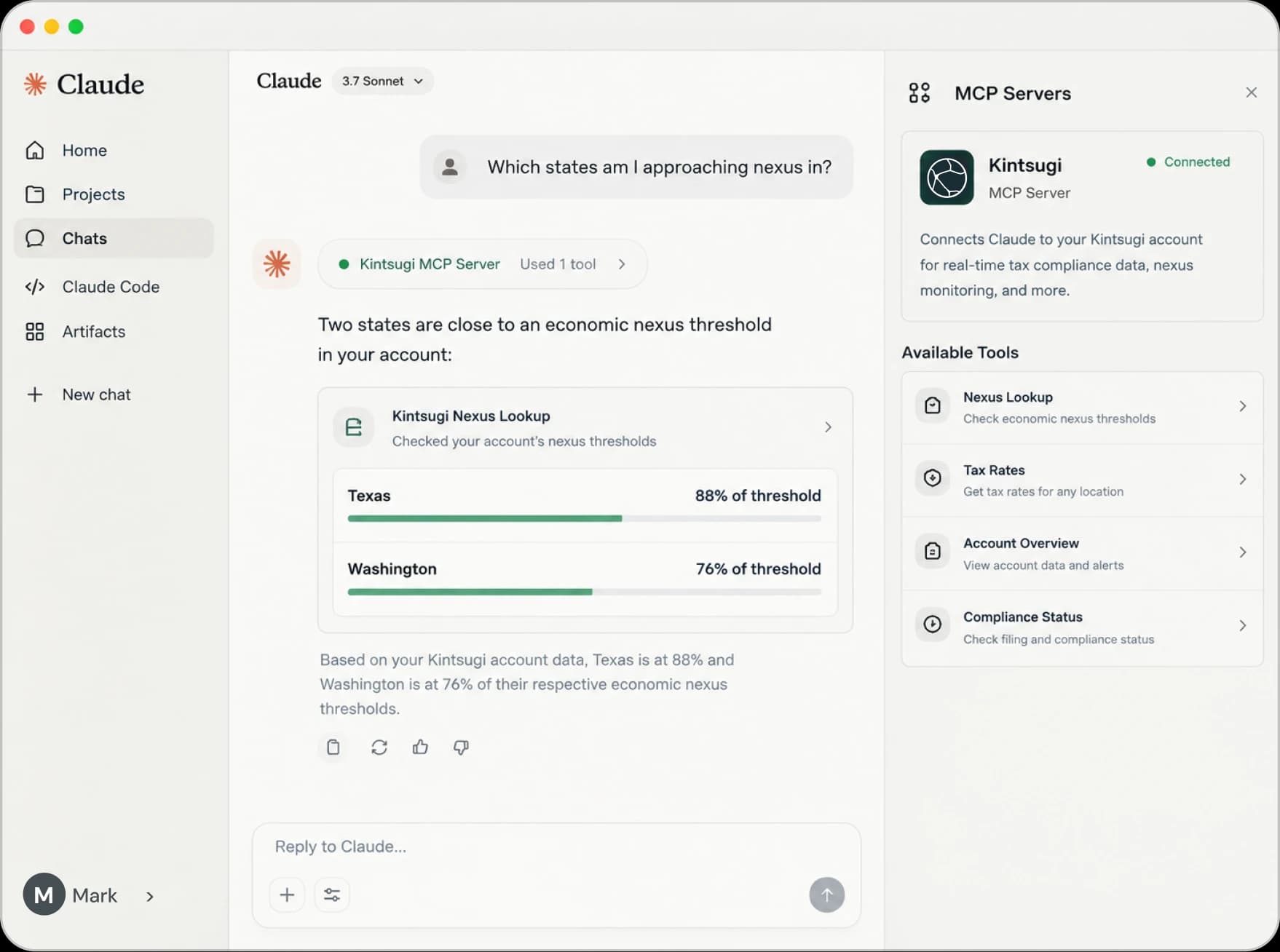
Task: Click the Account Overview tool icon
Action: click(933, 552)
